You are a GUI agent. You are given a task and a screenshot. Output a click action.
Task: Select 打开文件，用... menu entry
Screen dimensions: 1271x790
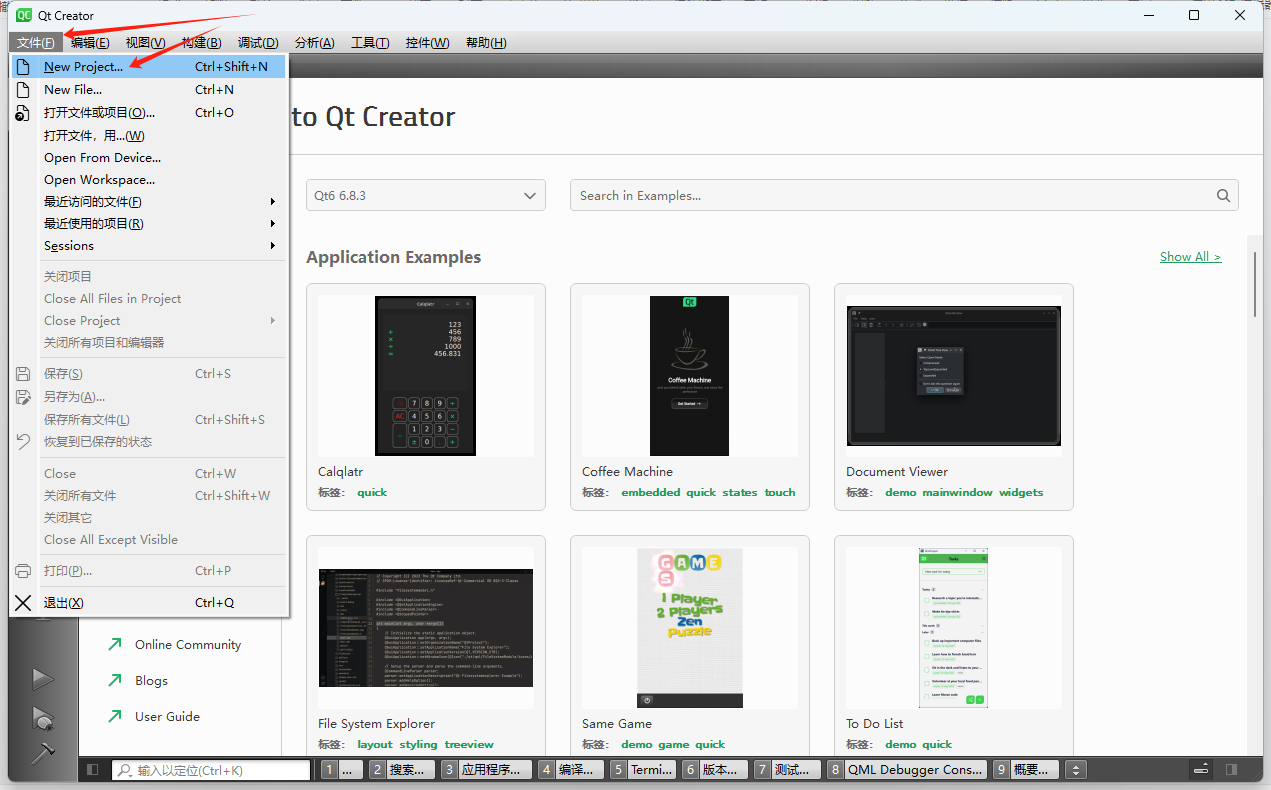pos(148,135)
